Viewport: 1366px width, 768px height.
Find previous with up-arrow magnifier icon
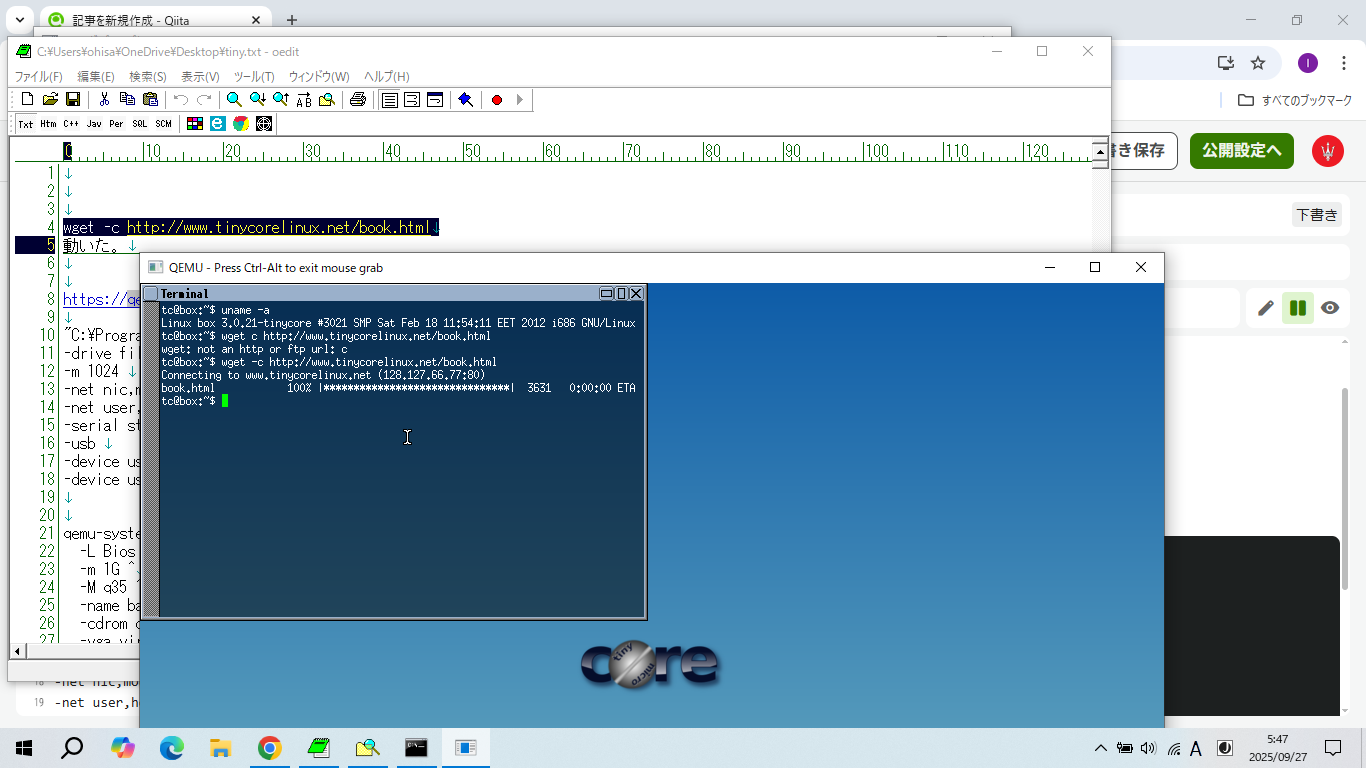pyautogui.click(x=281, y=99)
